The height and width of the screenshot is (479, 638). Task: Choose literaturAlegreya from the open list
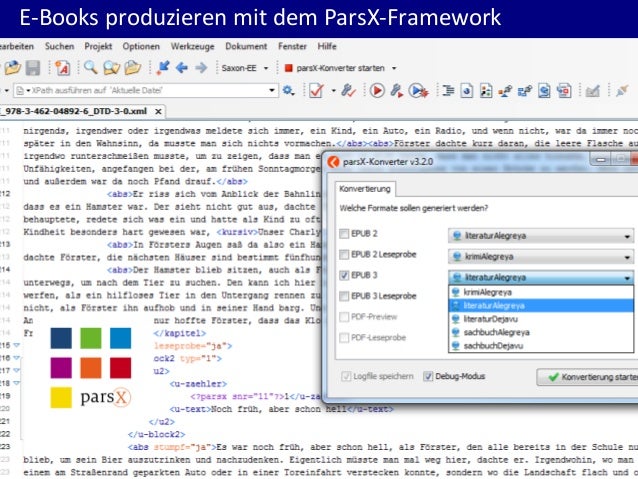tap(541, 306)
